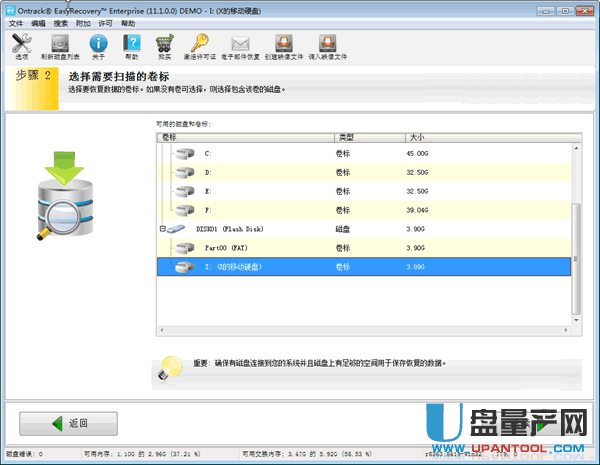Image resolution: width=600 pixels, height=465 pixels.
Task: Click the 返回 (Back) button
Action: 69,423
